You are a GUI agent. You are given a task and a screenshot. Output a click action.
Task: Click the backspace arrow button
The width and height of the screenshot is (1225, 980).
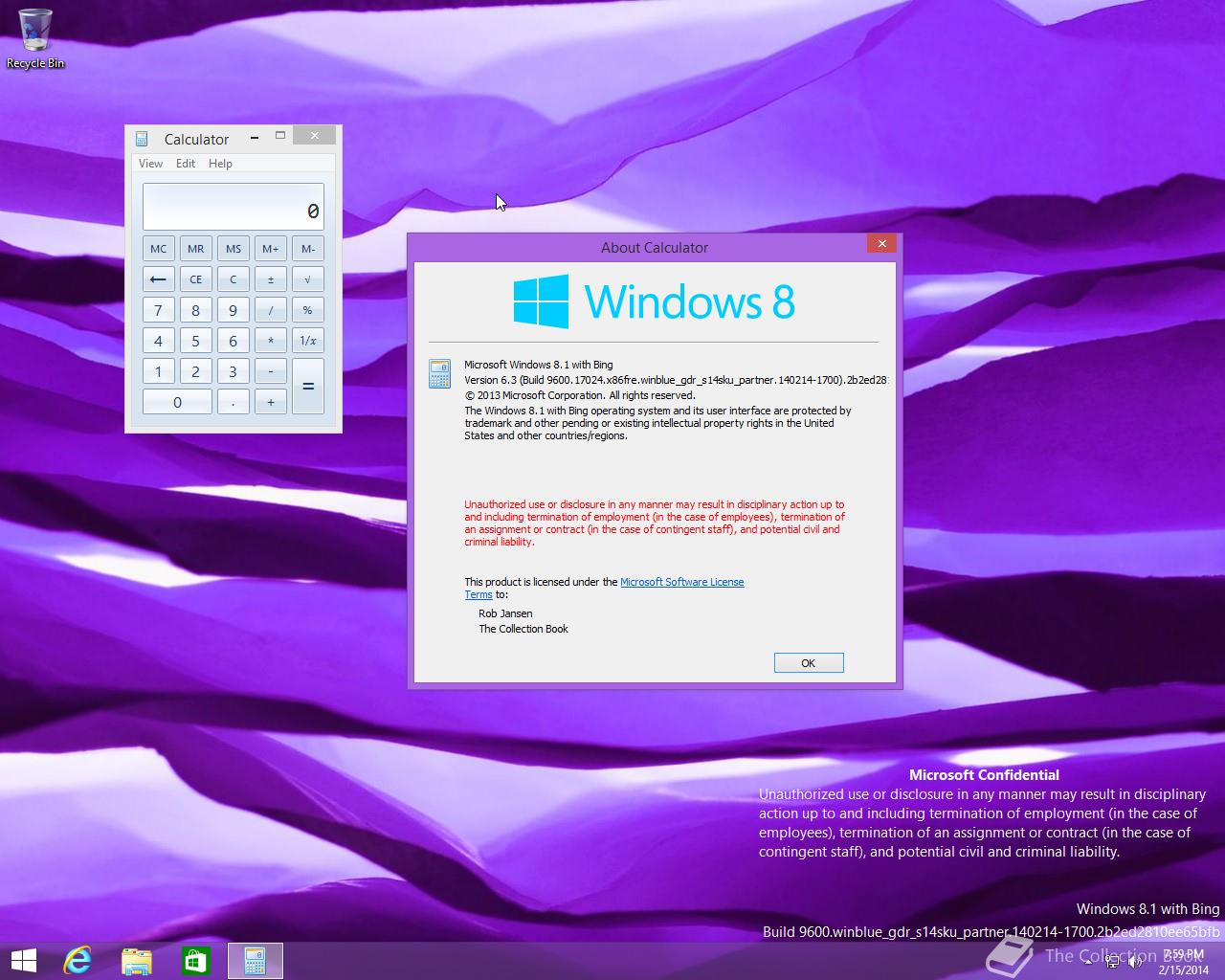pos(159,279)
